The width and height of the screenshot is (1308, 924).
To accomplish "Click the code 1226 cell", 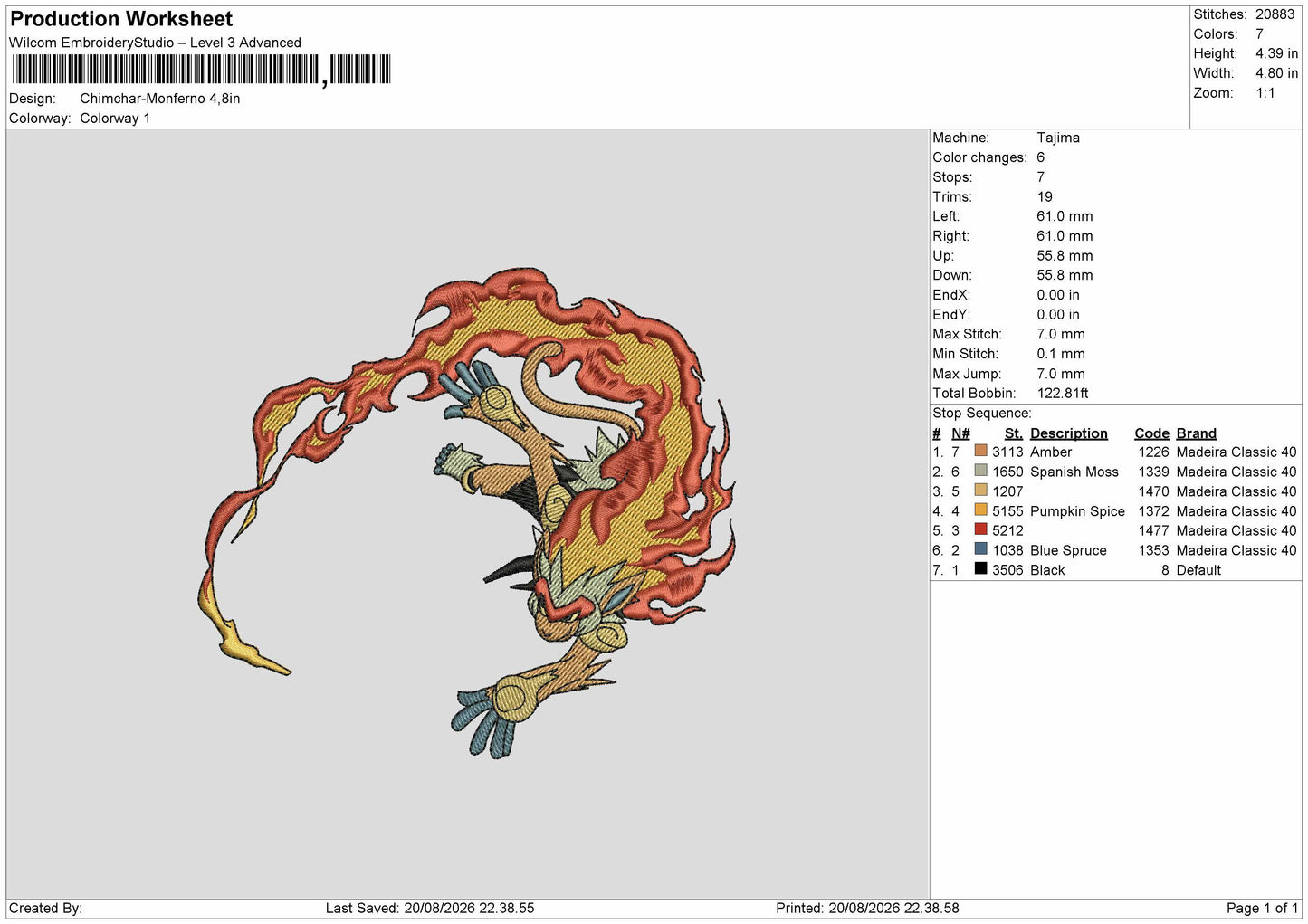I will (1153, 452).
